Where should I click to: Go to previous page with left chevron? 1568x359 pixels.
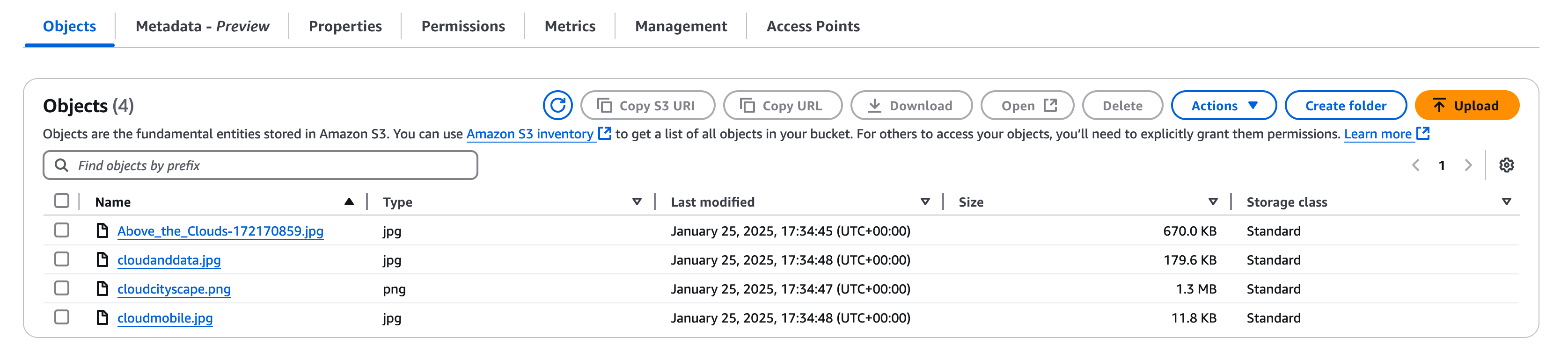1416,165
